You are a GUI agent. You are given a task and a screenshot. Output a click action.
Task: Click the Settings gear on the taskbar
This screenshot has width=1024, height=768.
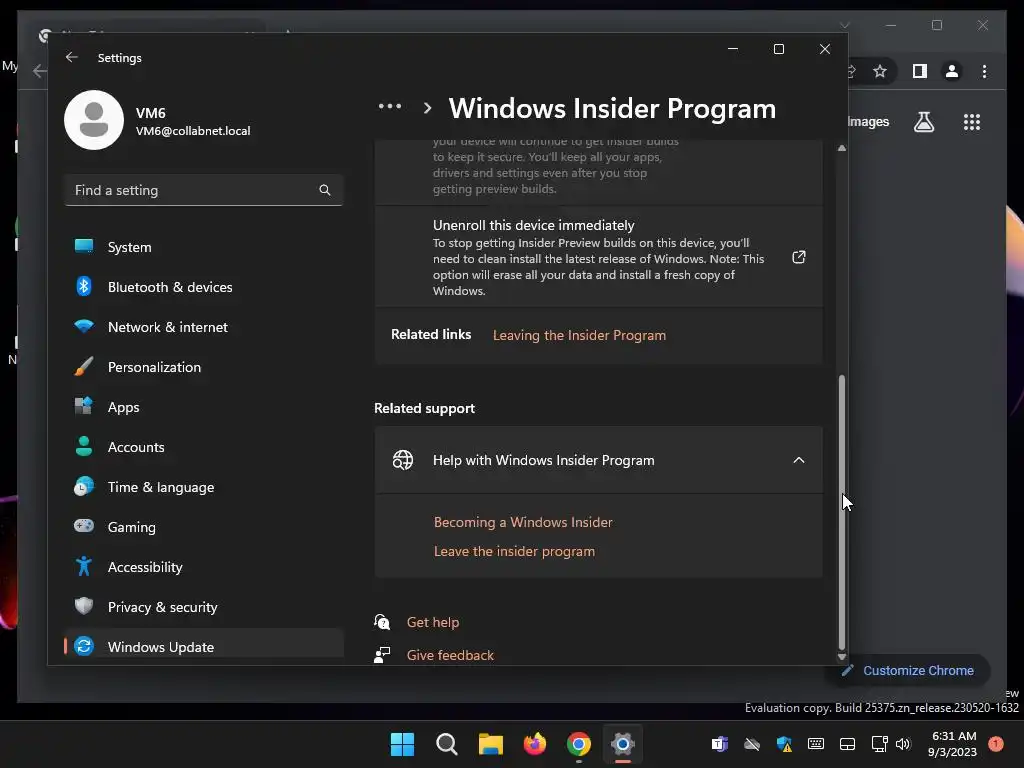click(x=623, y=744)
